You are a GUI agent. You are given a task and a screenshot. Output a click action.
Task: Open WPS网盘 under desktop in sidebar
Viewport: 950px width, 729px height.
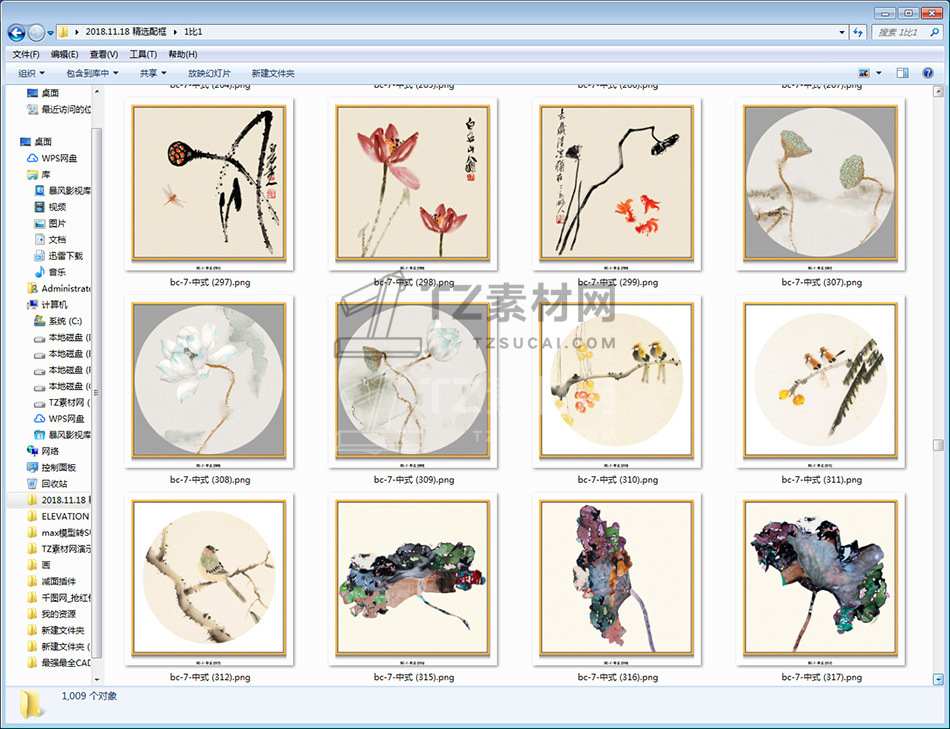pos(58,158)
